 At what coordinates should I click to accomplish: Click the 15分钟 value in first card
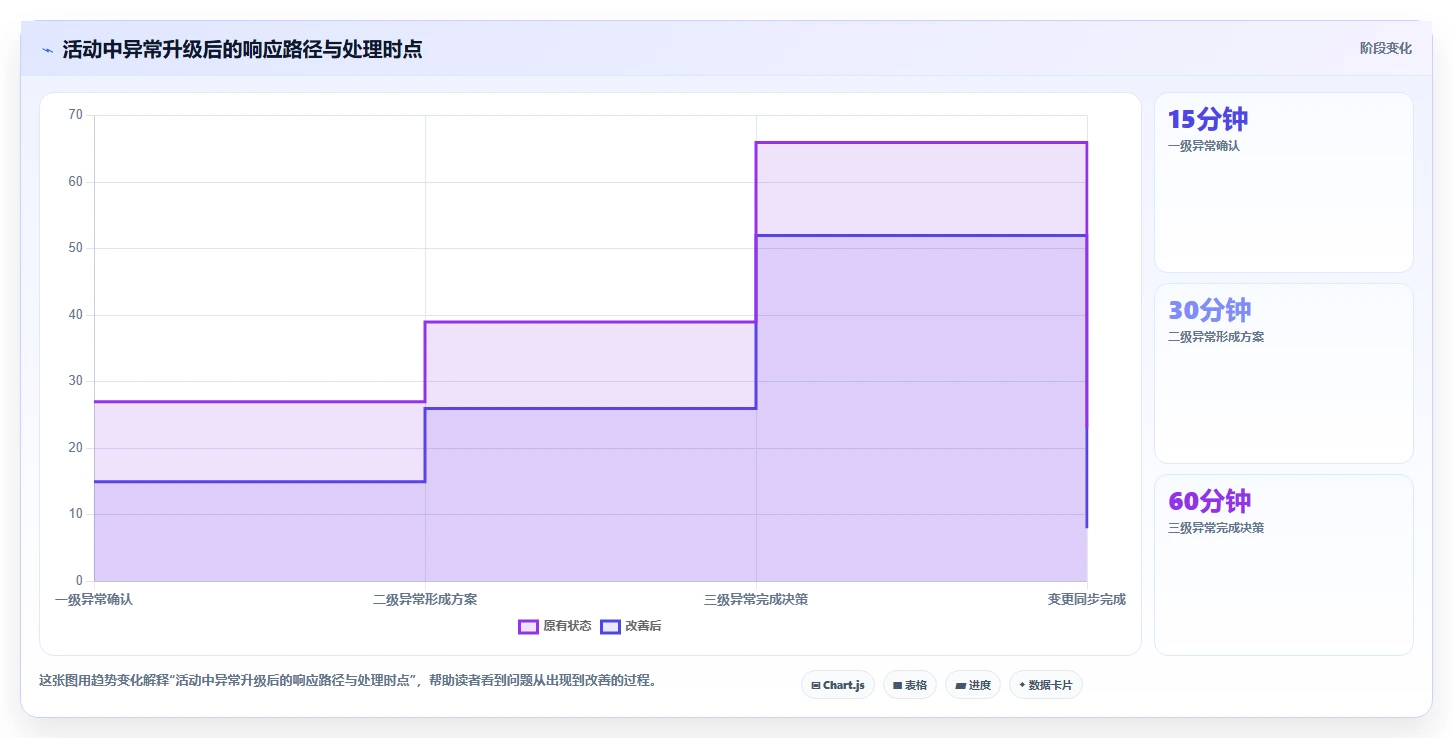[x=1208, y=119]
